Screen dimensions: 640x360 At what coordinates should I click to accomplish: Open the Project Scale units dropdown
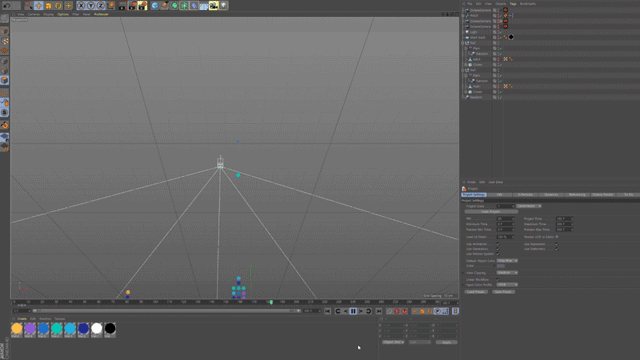pos(529,206)
